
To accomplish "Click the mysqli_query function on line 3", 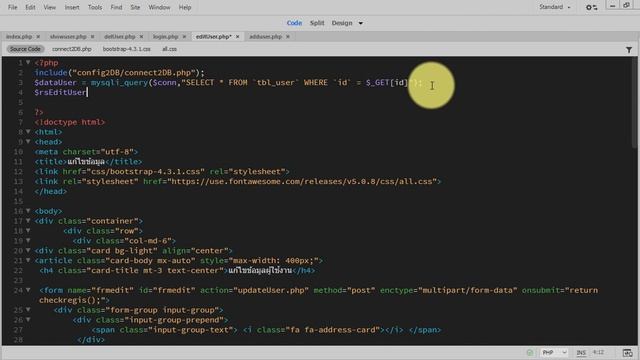I will click(x=119, y=83).
